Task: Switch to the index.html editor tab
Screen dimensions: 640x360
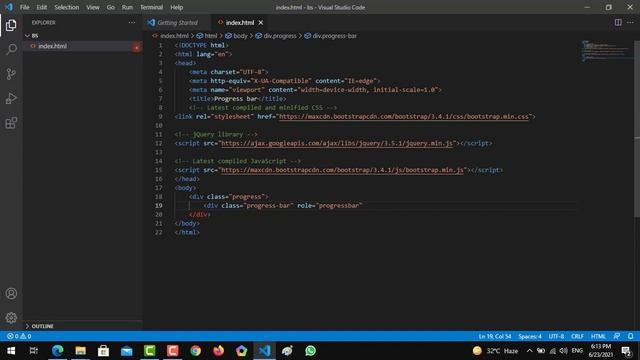Action: [x=240, y=22]
